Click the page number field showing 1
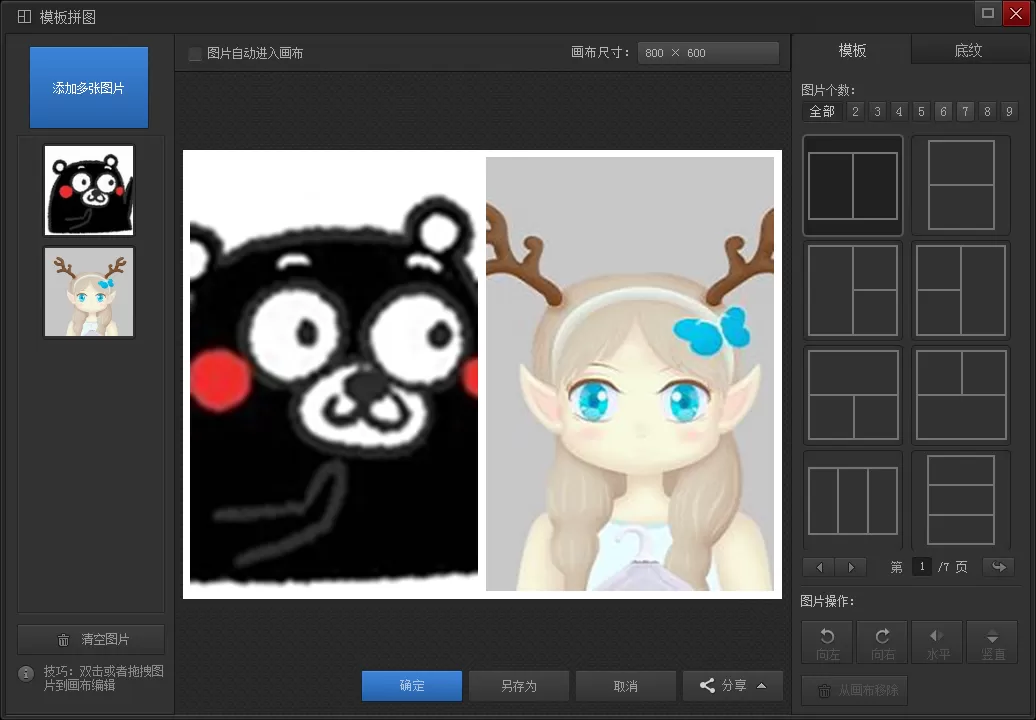This screenshot has width=1036, height=720. [x=922, y=567]
